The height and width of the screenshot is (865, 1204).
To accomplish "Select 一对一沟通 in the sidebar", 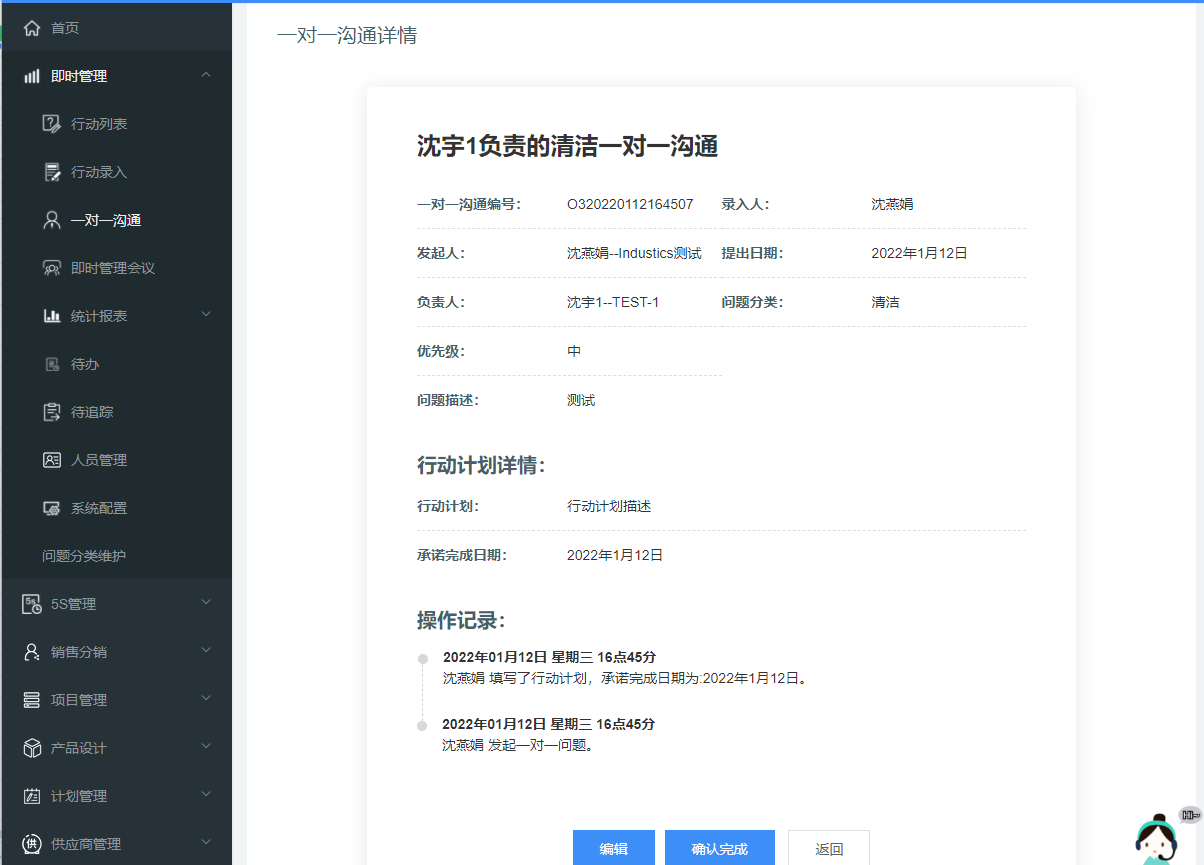I will (x=105, y=220).
